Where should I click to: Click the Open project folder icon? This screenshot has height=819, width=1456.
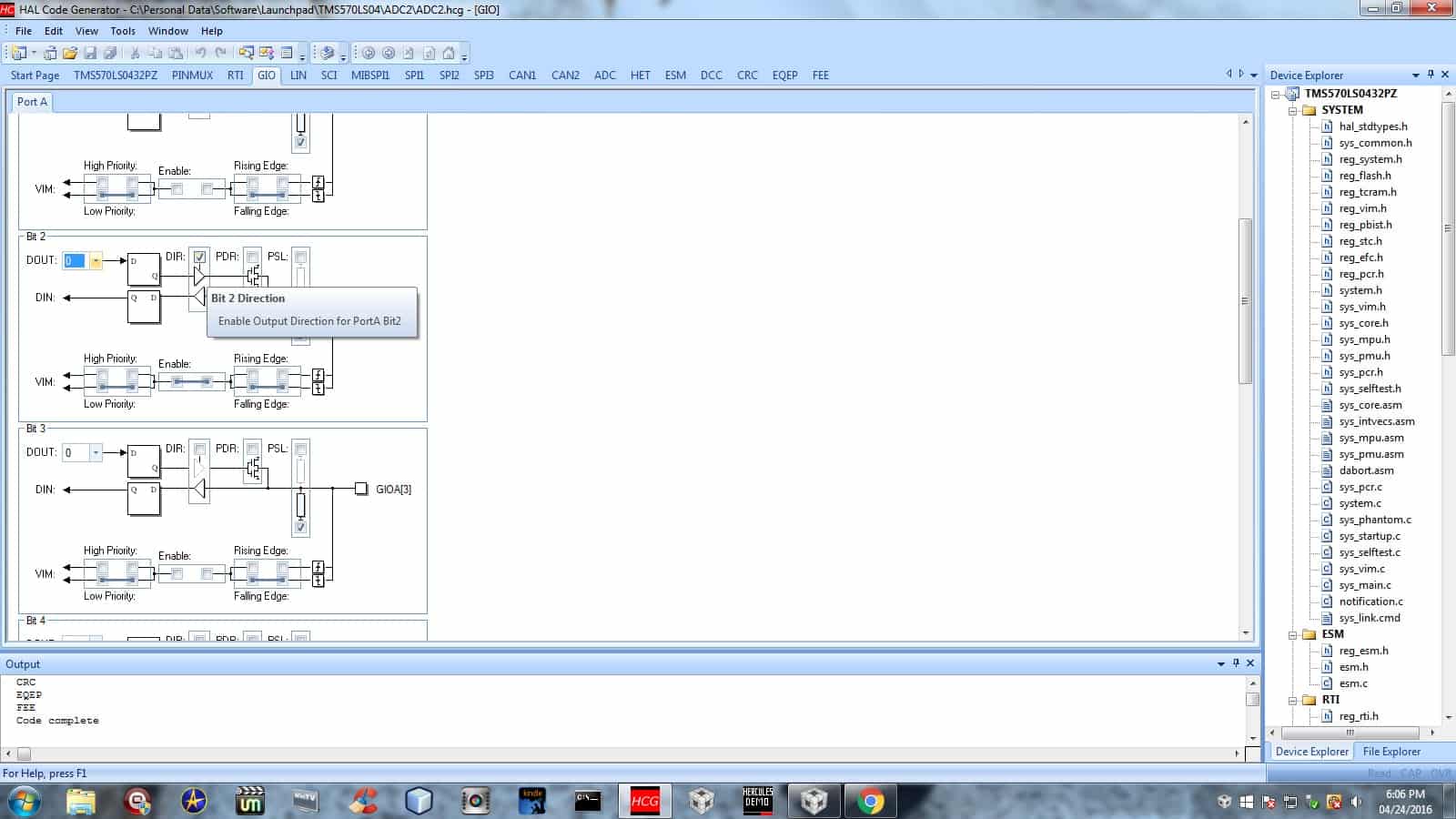70,53
